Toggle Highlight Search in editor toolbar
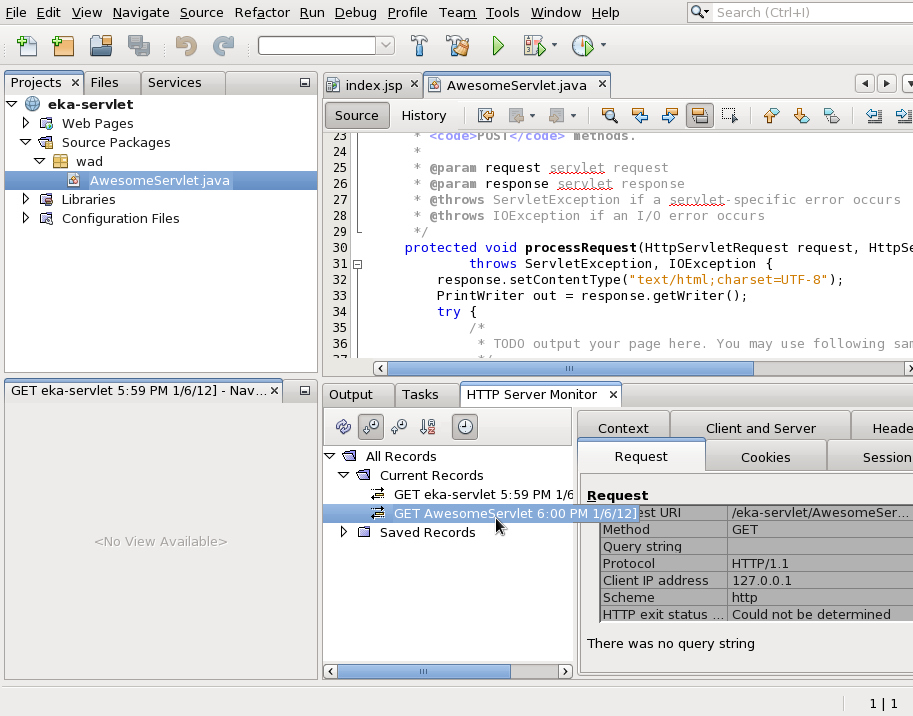913x716 pixels. 699,115
